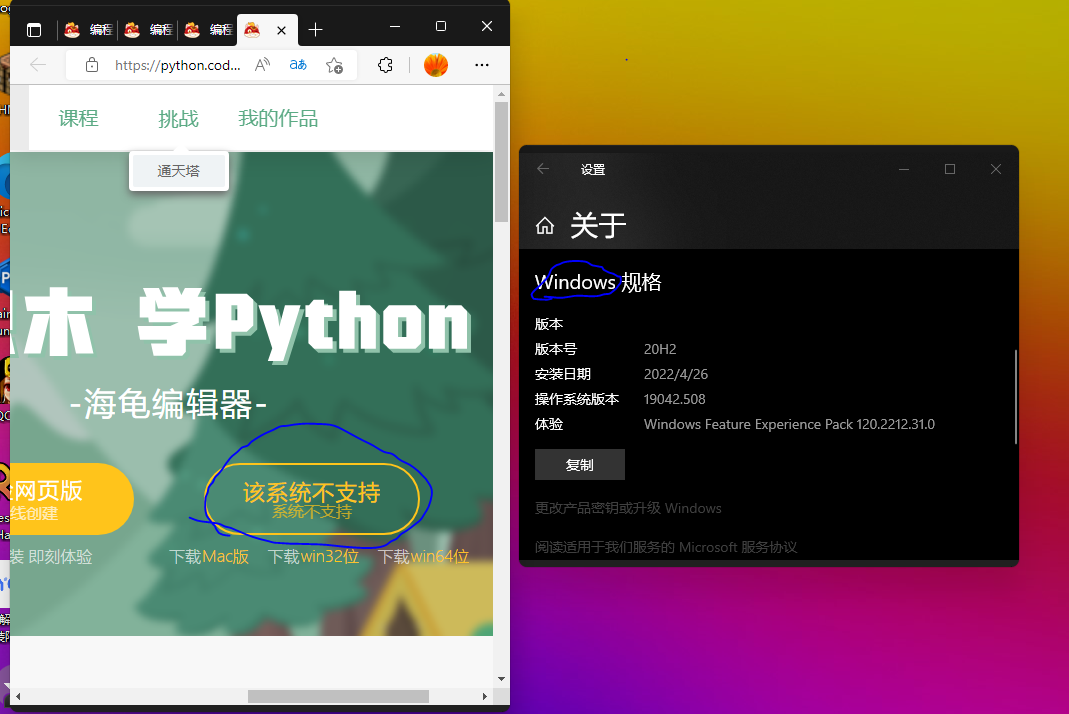The height and width of the screenshot is (714, 1069).
Task: Select 通天塔 from the dropdown
Action: pyautogui.click(x=179, y=171)
